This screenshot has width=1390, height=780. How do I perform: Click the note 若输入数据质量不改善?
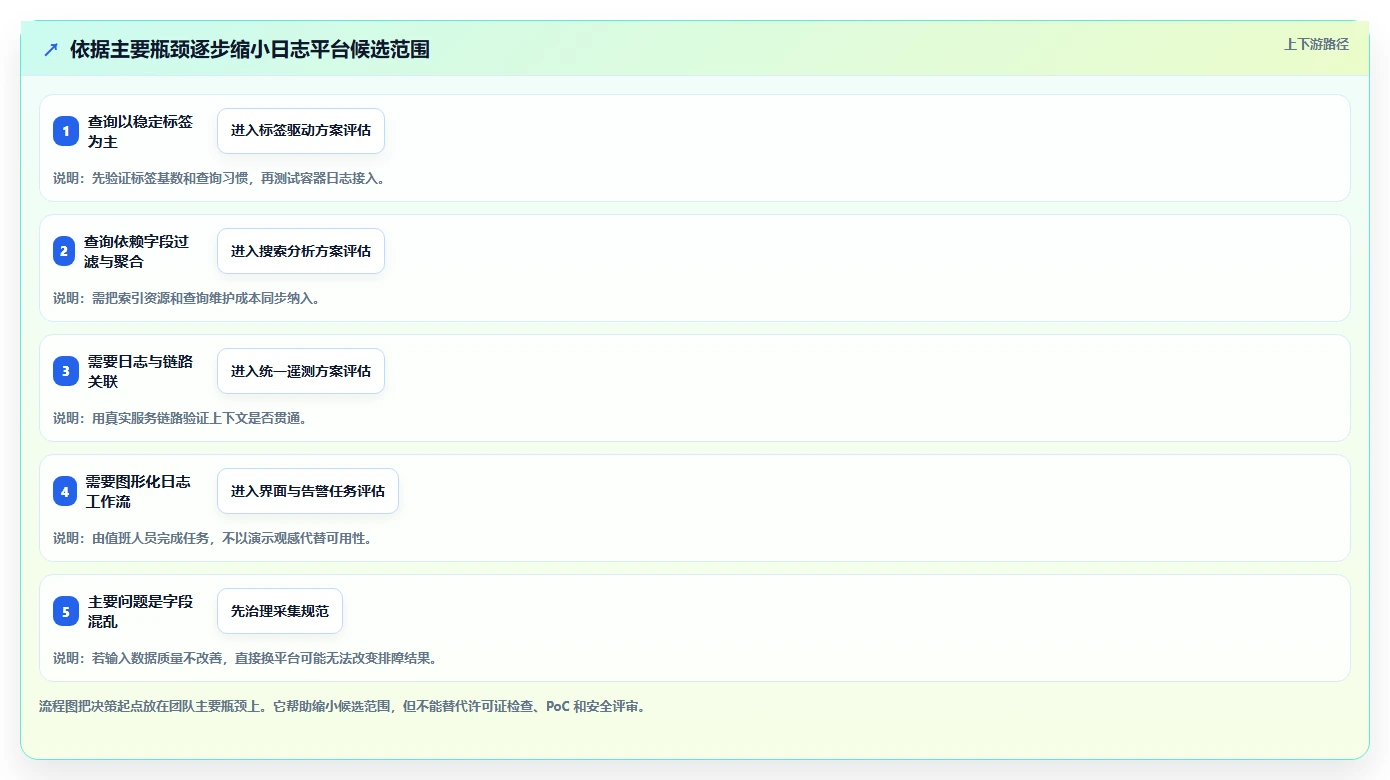coord(157,658)
